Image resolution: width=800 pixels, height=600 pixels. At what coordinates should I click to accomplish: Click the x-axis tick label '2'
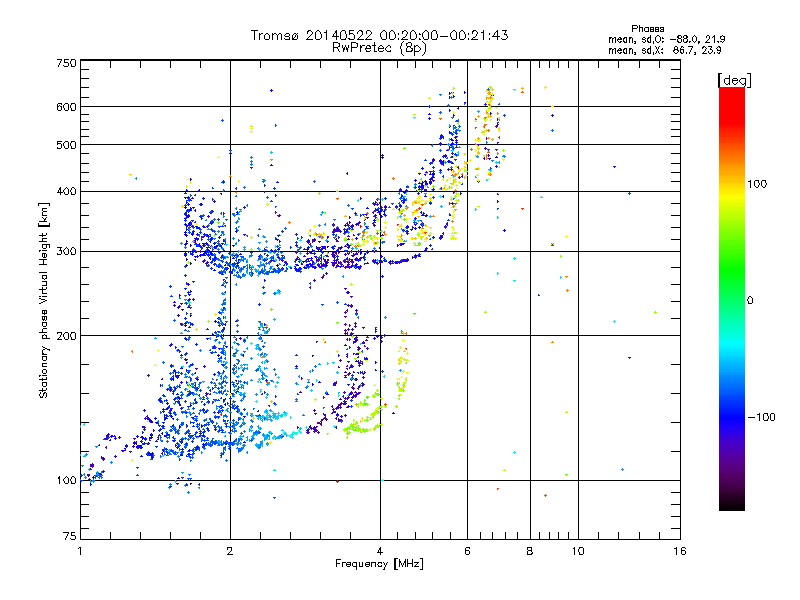230,551
